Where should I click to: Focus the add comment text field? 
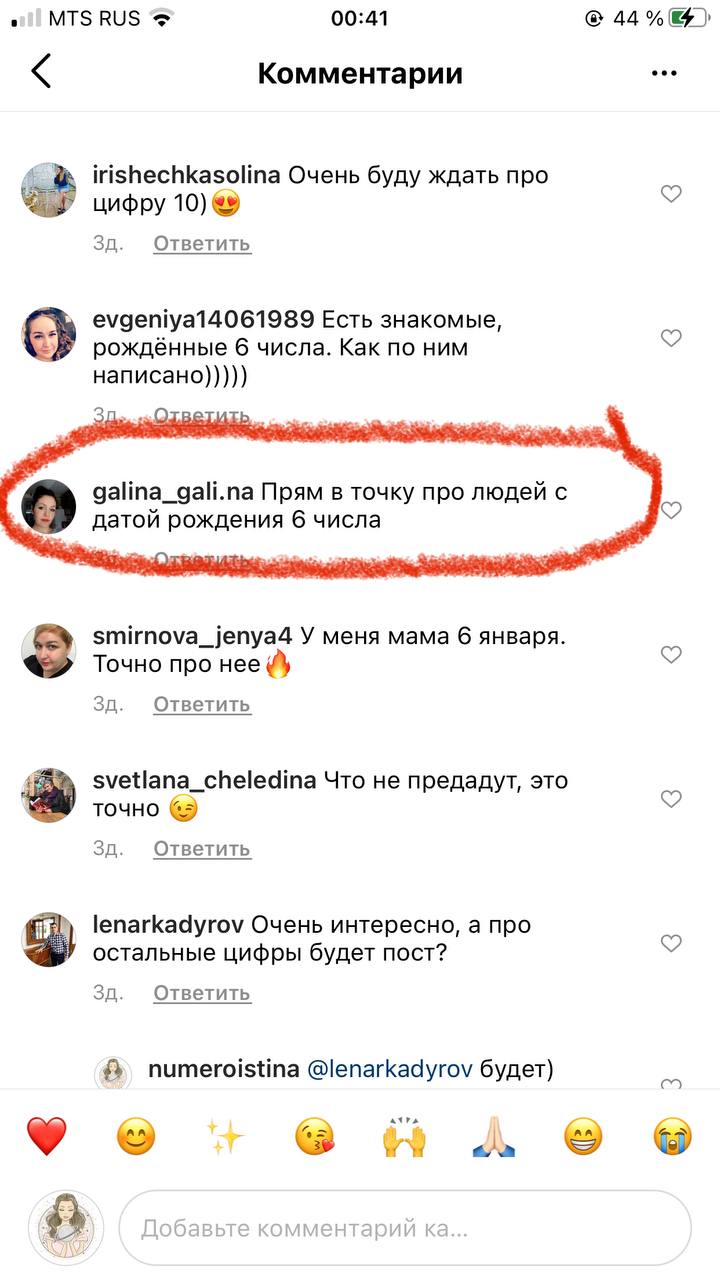pos(405,1228)
